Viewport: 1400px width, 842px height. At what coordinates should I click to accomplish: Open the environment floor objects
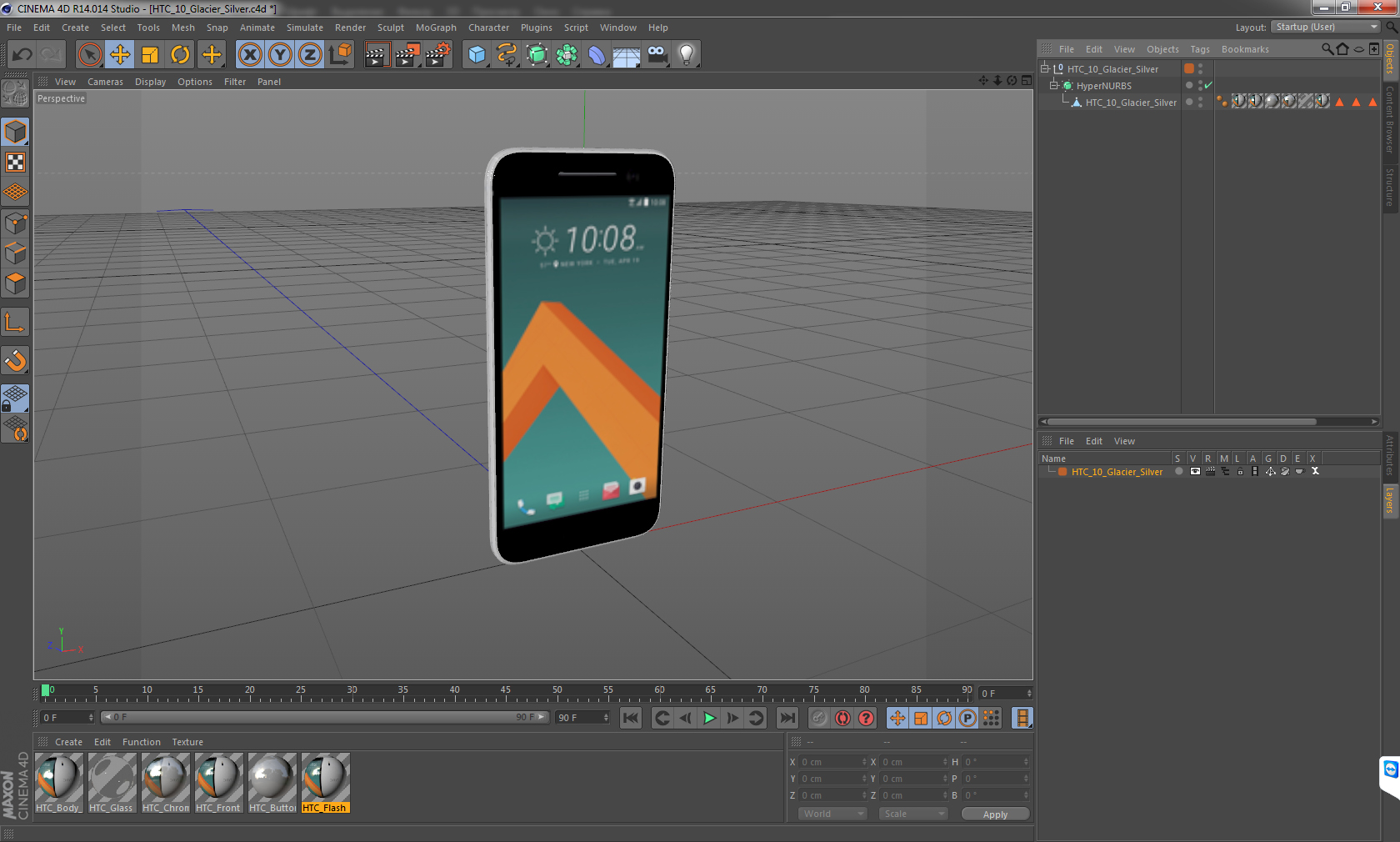[x=627, y=55]
